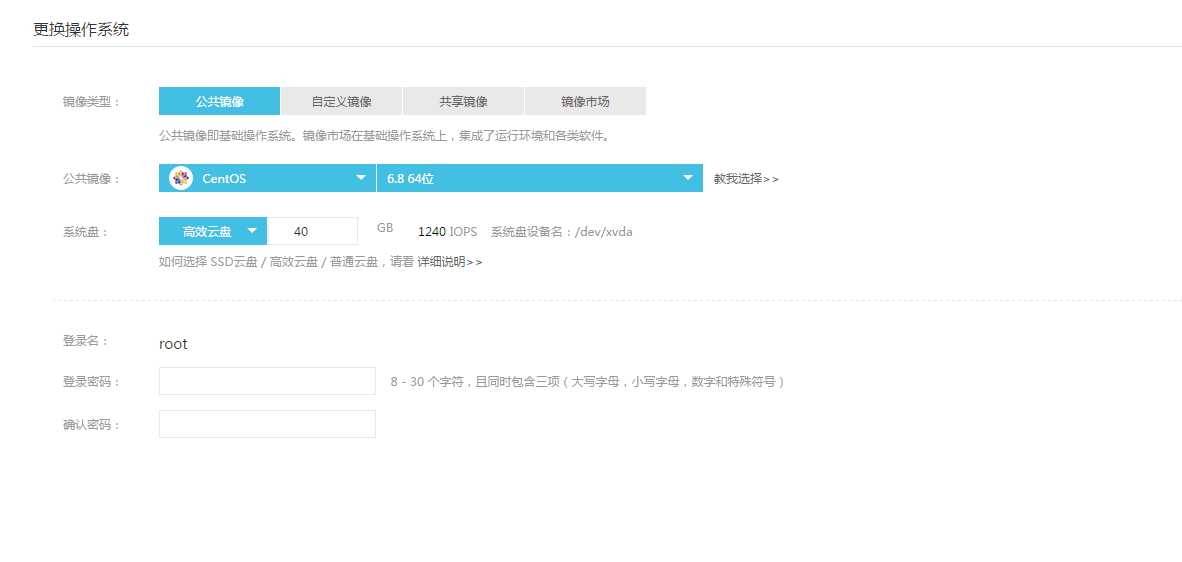The height and width of the screenshot is (562, 1182).
Task: Open the 教我选择>> help link
Action: (x=746, y=179)
